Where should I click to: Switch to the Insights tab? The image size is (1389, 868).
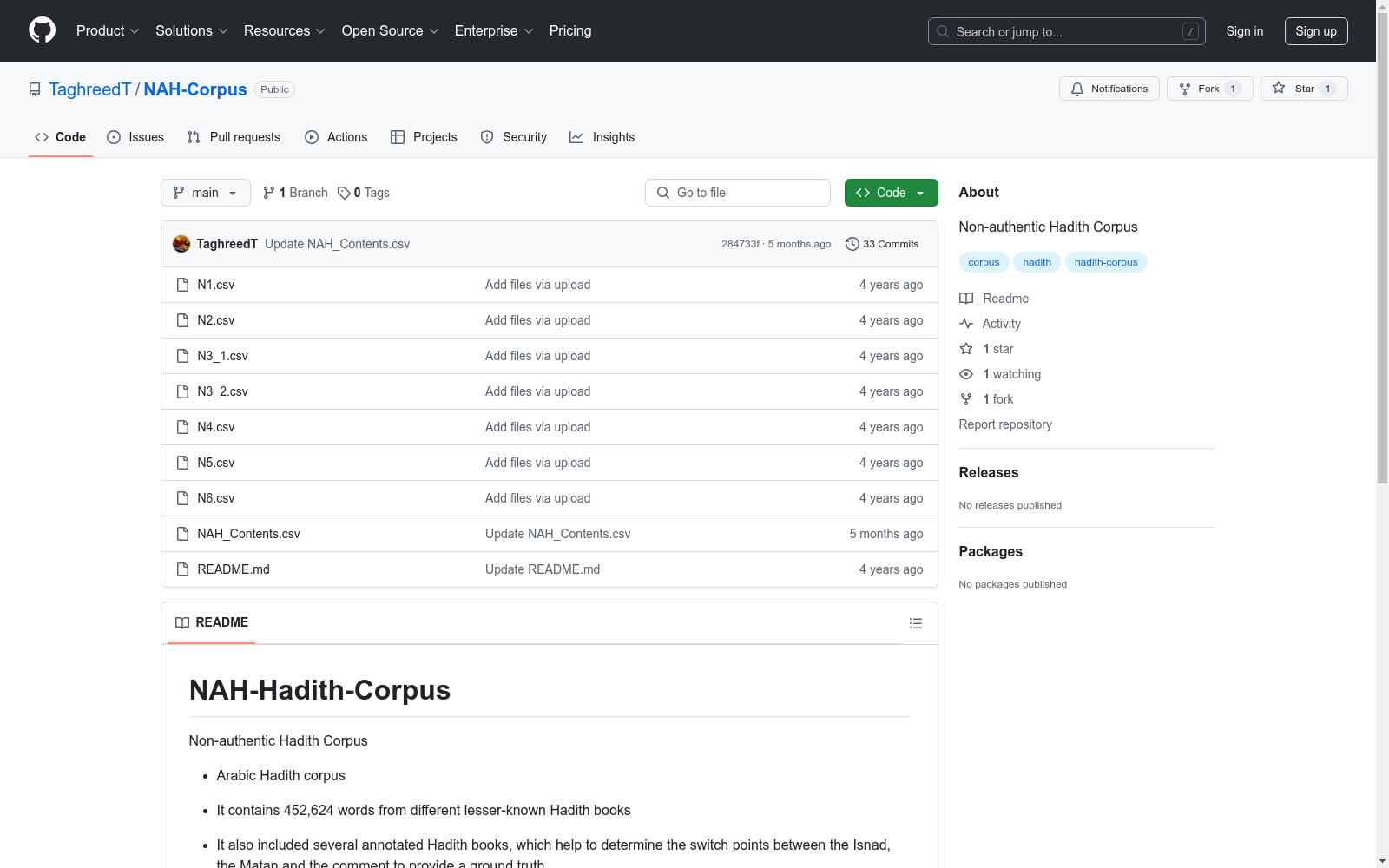602,137
